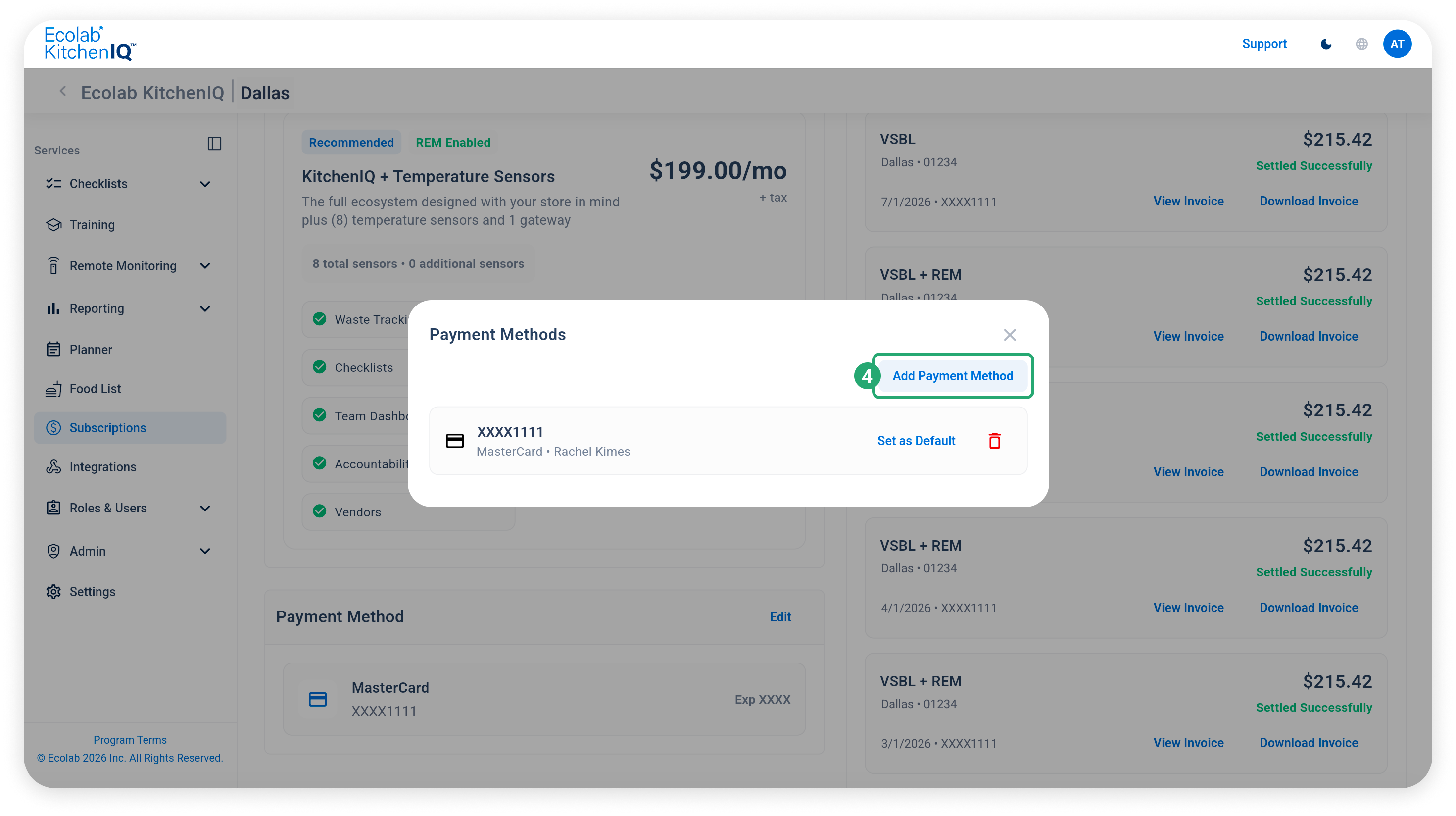Select Subscriptions in the sidebar

pos(130,428)
